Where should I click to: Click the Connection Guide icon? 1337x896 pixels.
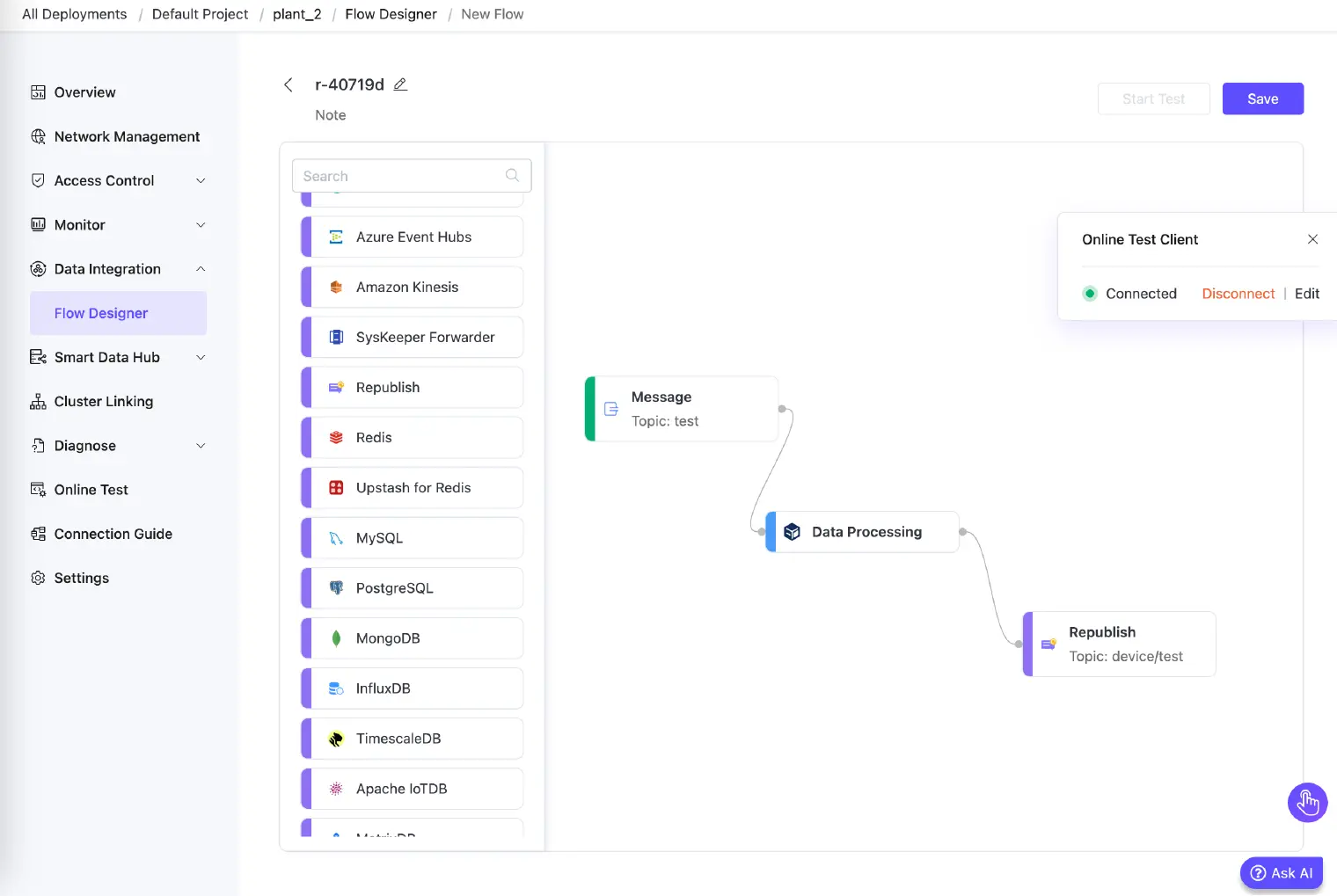pyautogui.click(x=38, y=534)
